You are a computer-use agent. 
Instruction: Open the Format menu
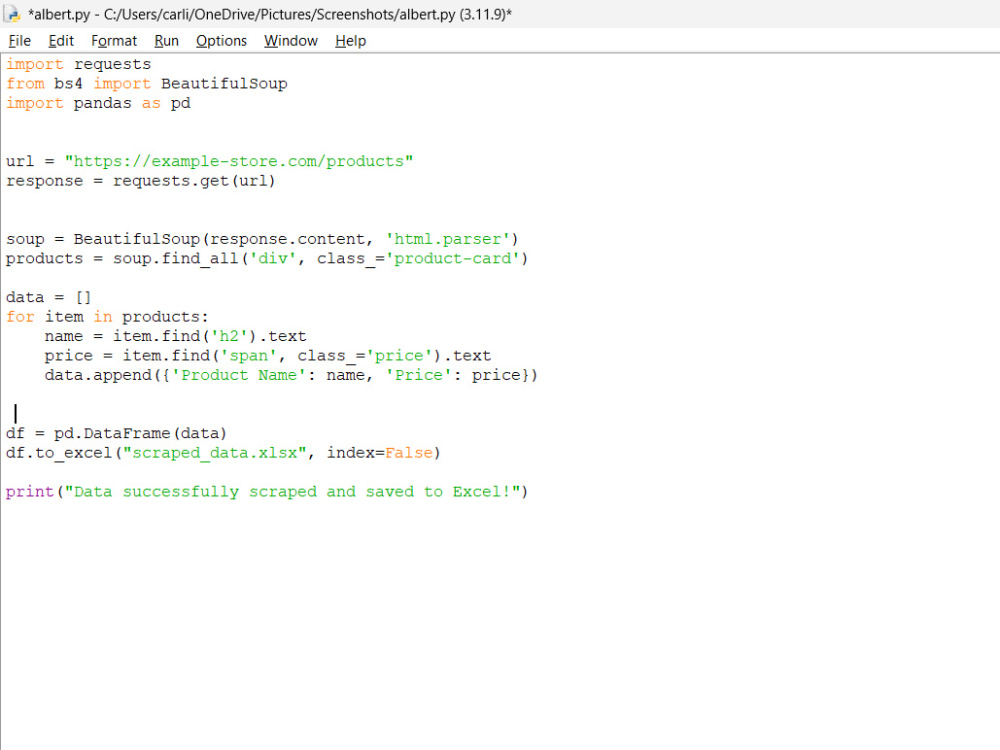pos(114,41)
